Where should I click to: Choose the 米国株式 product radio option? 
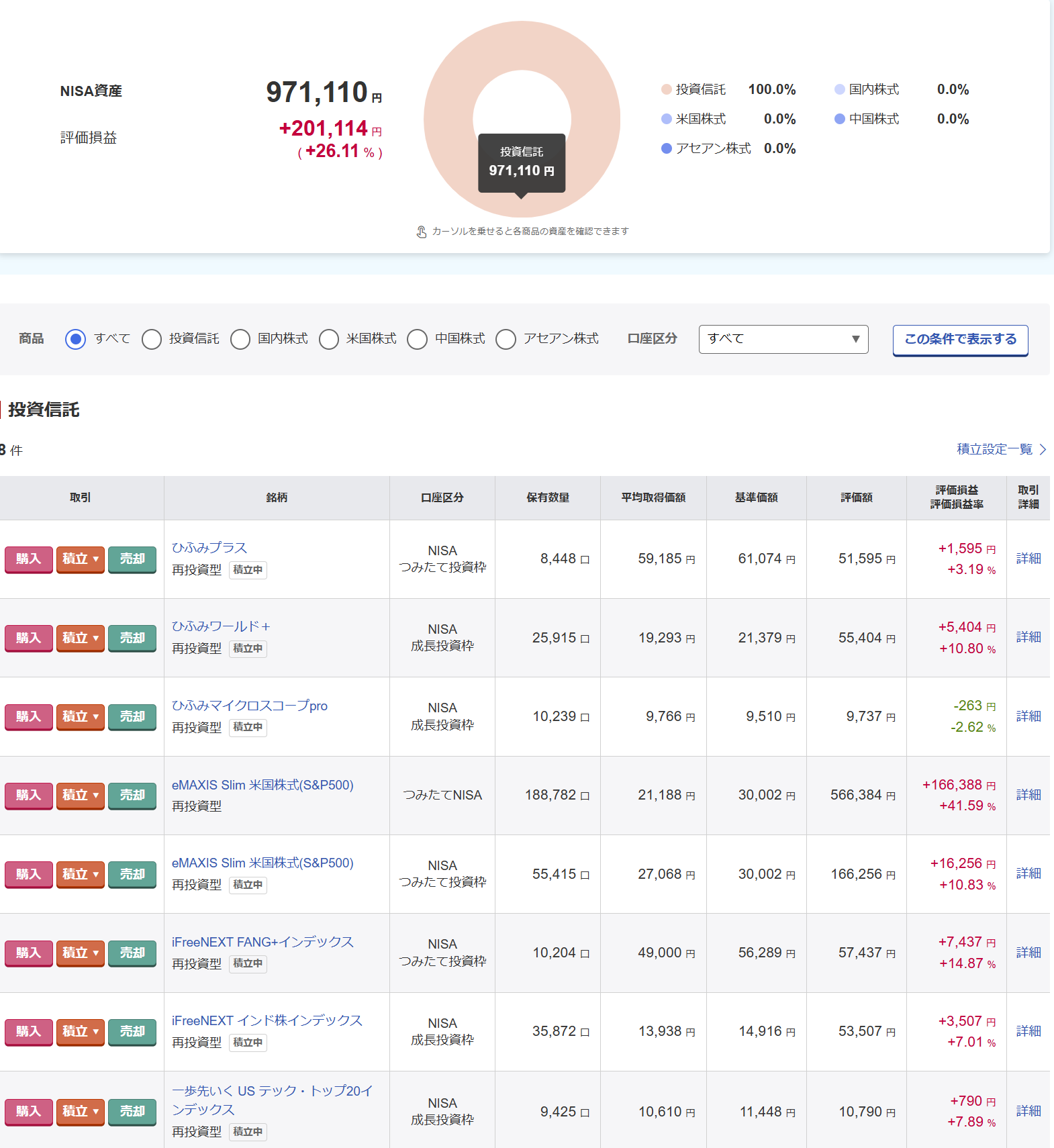tap(329, 340)
